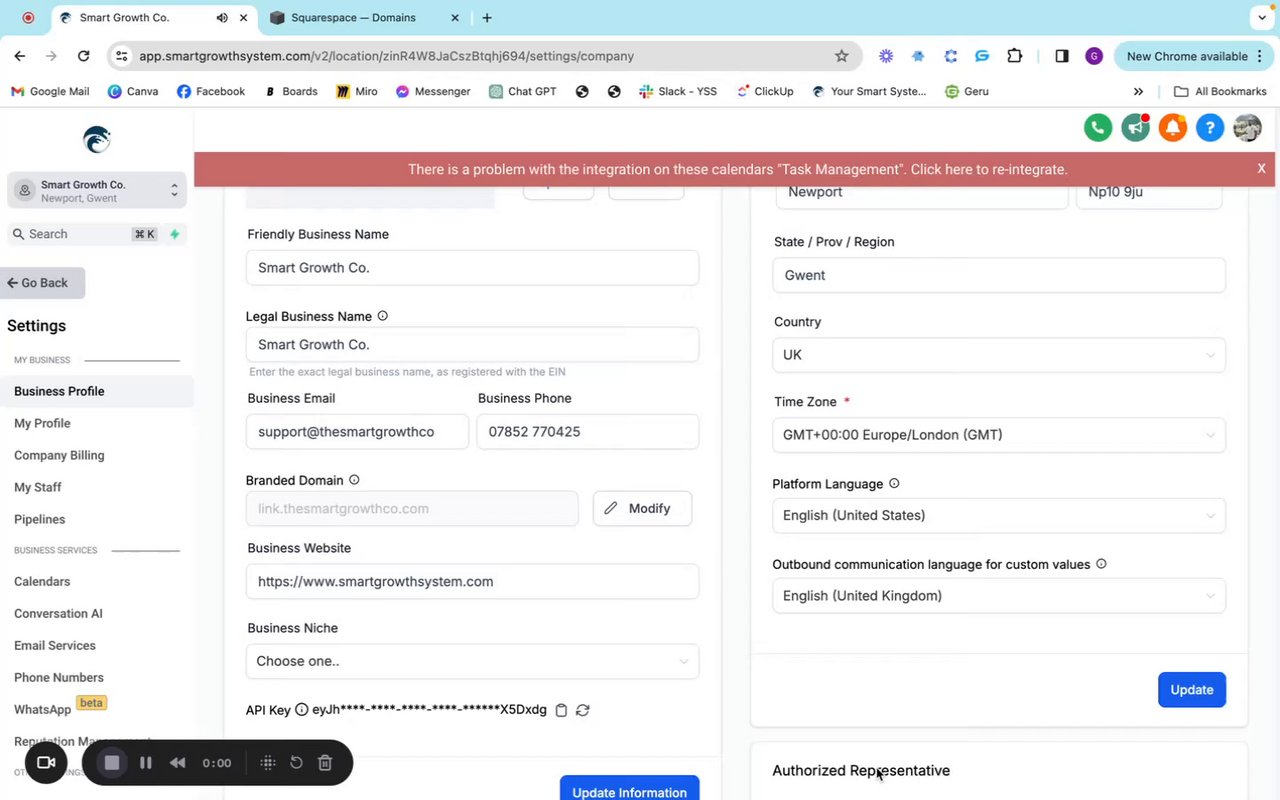Open My Profile in settings sidebar
Screen dimensions: 1280x800
[42, 423]
